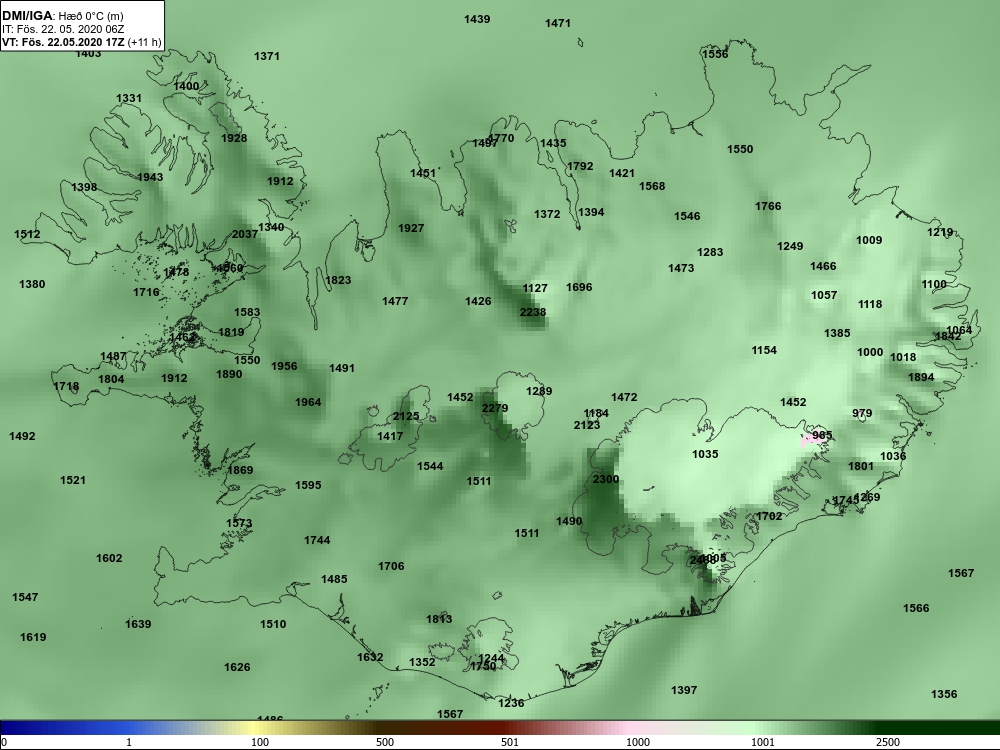
Task: Select the map value 1619
Action: [x=33, y=637]
